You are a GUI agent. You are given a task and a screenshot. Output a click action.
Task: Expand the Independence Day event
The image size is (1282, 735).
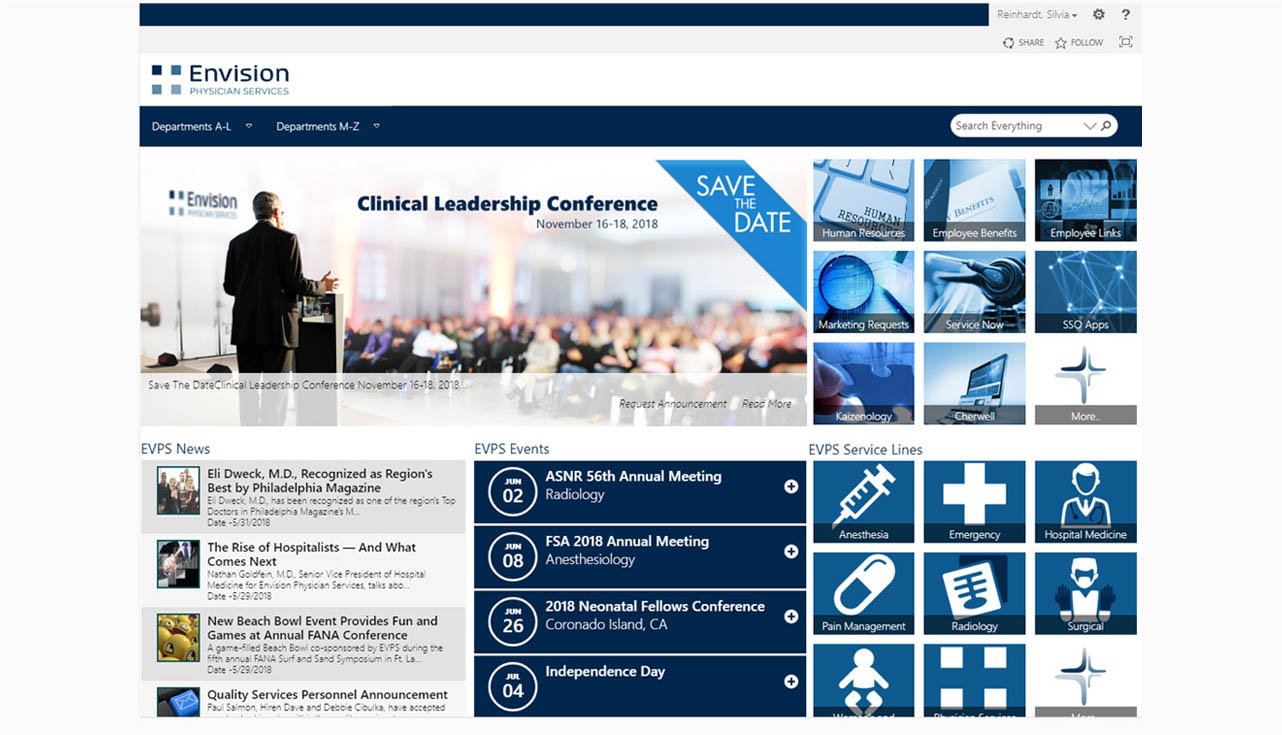(x=791, y=682)
